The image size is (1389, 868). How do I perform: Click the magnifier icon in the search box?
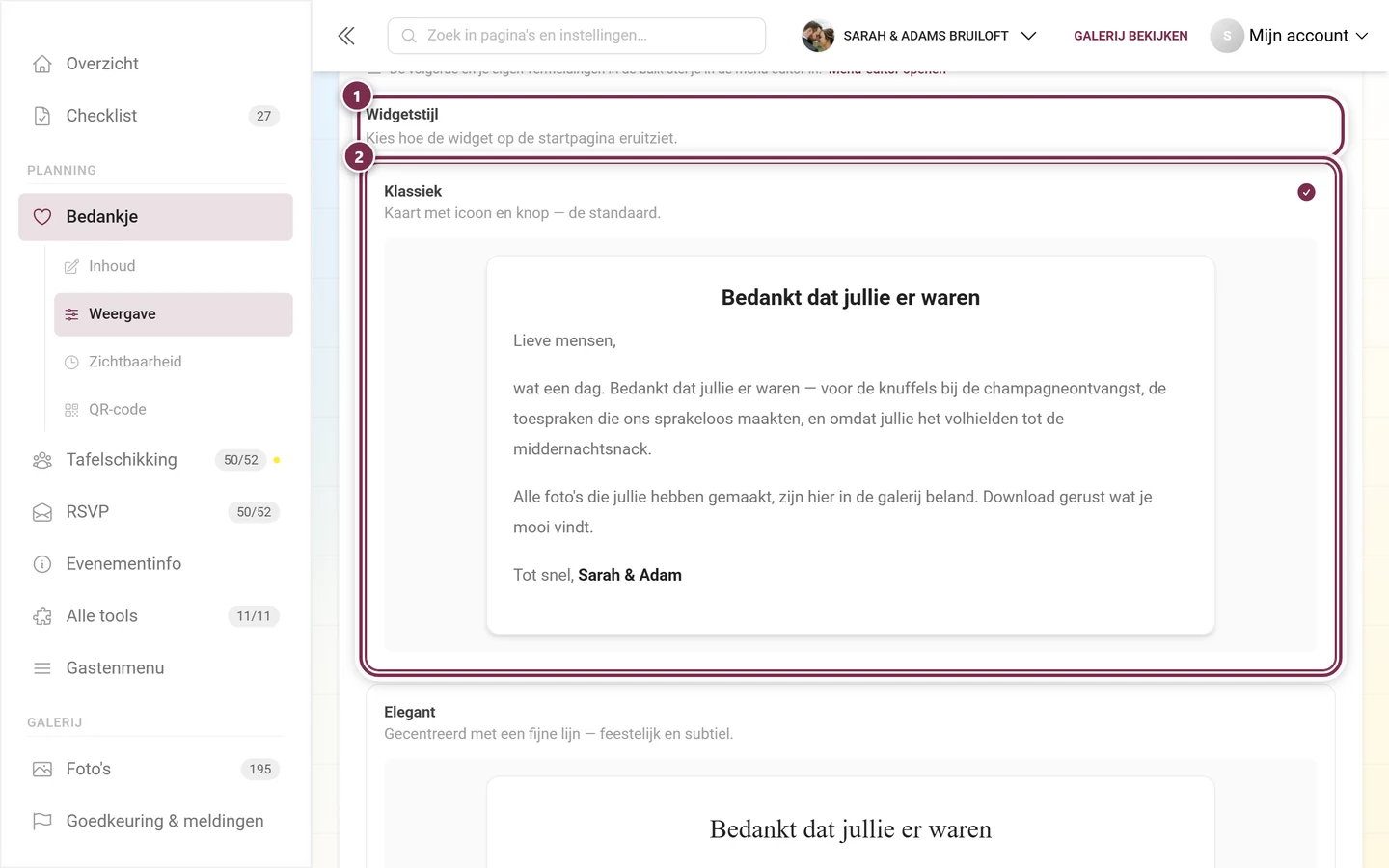click(409, 36)
